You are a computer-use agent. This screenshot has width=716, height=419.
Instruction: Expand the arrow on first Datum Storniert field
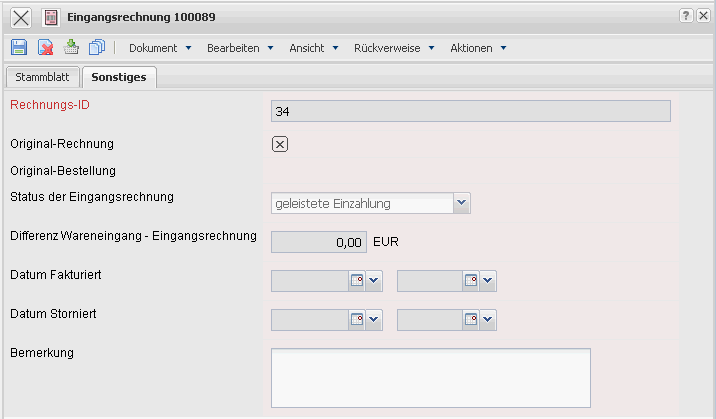[375, 320]
